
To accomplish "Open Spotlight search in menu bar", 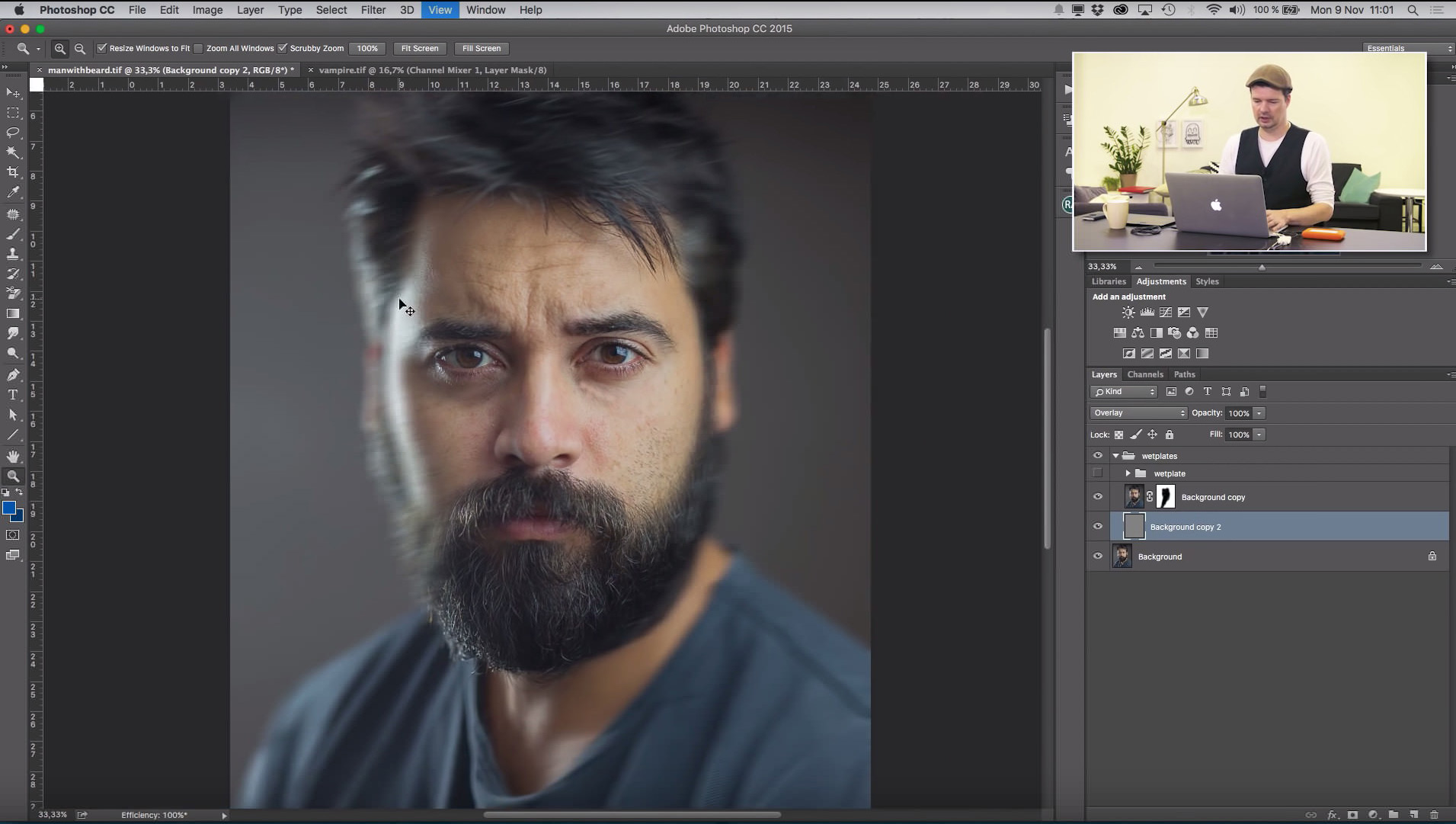I will 1413,10.
